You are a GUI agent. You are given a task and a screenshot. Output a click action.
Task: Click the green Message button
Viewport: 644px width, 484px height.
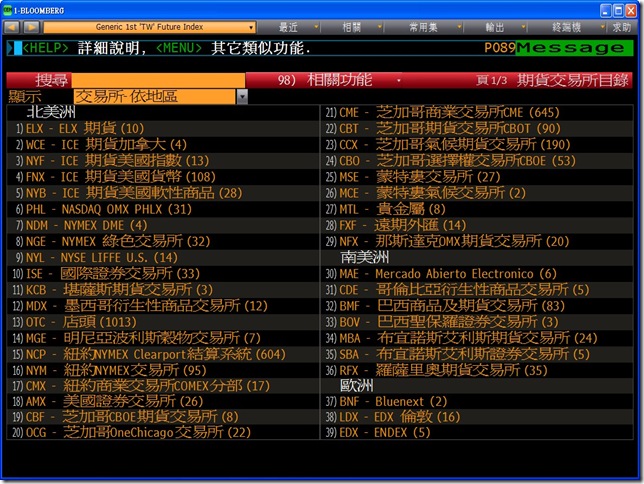point(574,48)
